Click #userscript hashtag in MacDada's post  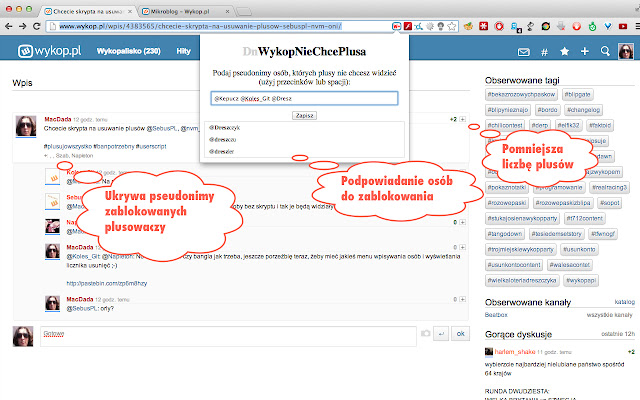(151, 146)
